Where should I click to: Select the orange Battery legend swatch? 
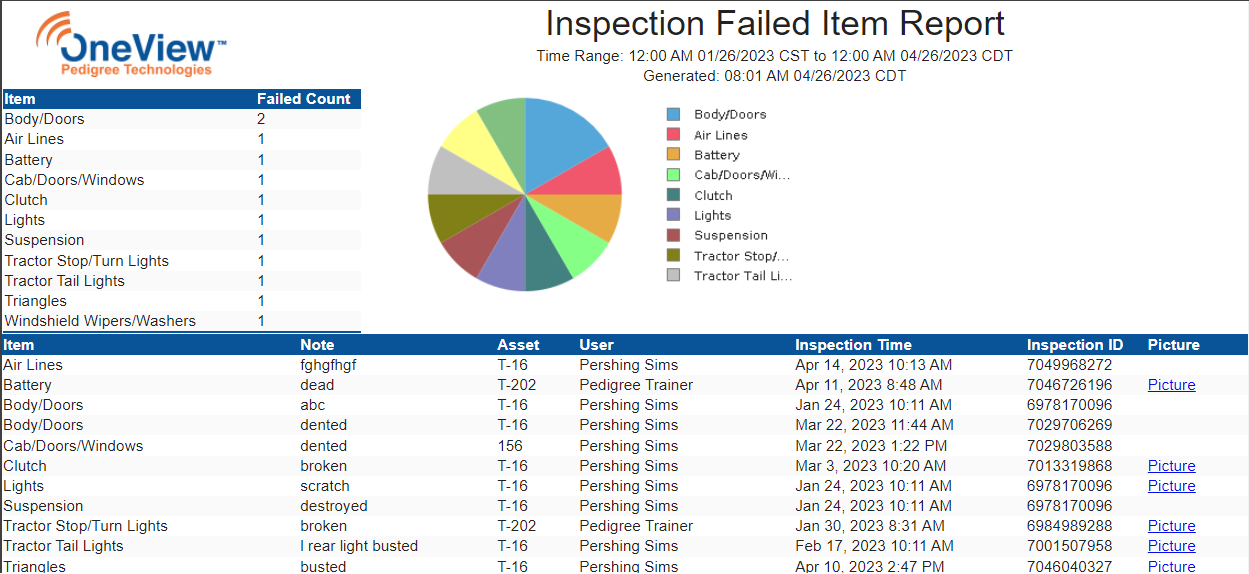673,155
